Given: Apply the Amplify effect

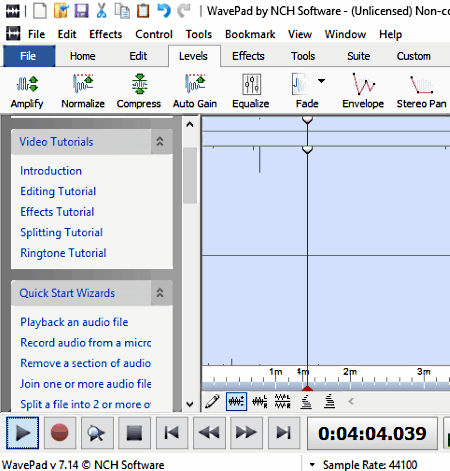Looking at the screenshot, I should pyautogui.click(x=27, y=91).
